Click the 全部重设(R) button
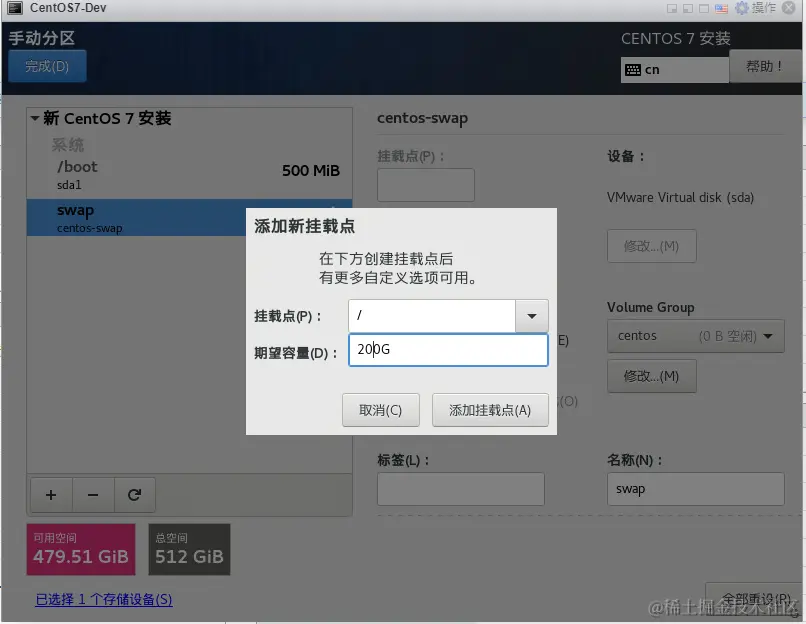806x624 pixels. [x=755, y=599]
